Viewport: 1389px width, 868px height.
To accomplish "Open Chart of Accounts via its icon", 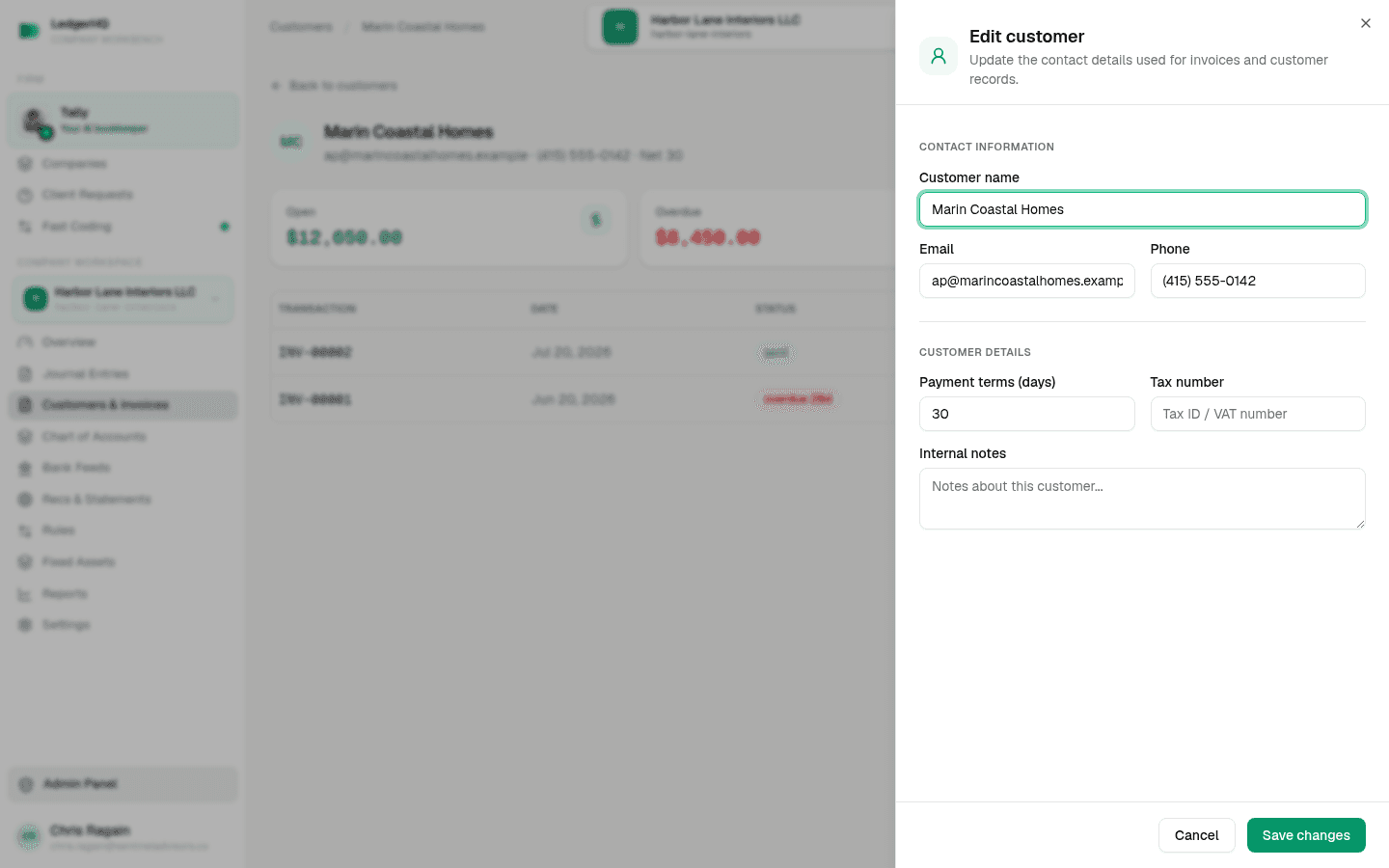I will click(x=26, y=437).
